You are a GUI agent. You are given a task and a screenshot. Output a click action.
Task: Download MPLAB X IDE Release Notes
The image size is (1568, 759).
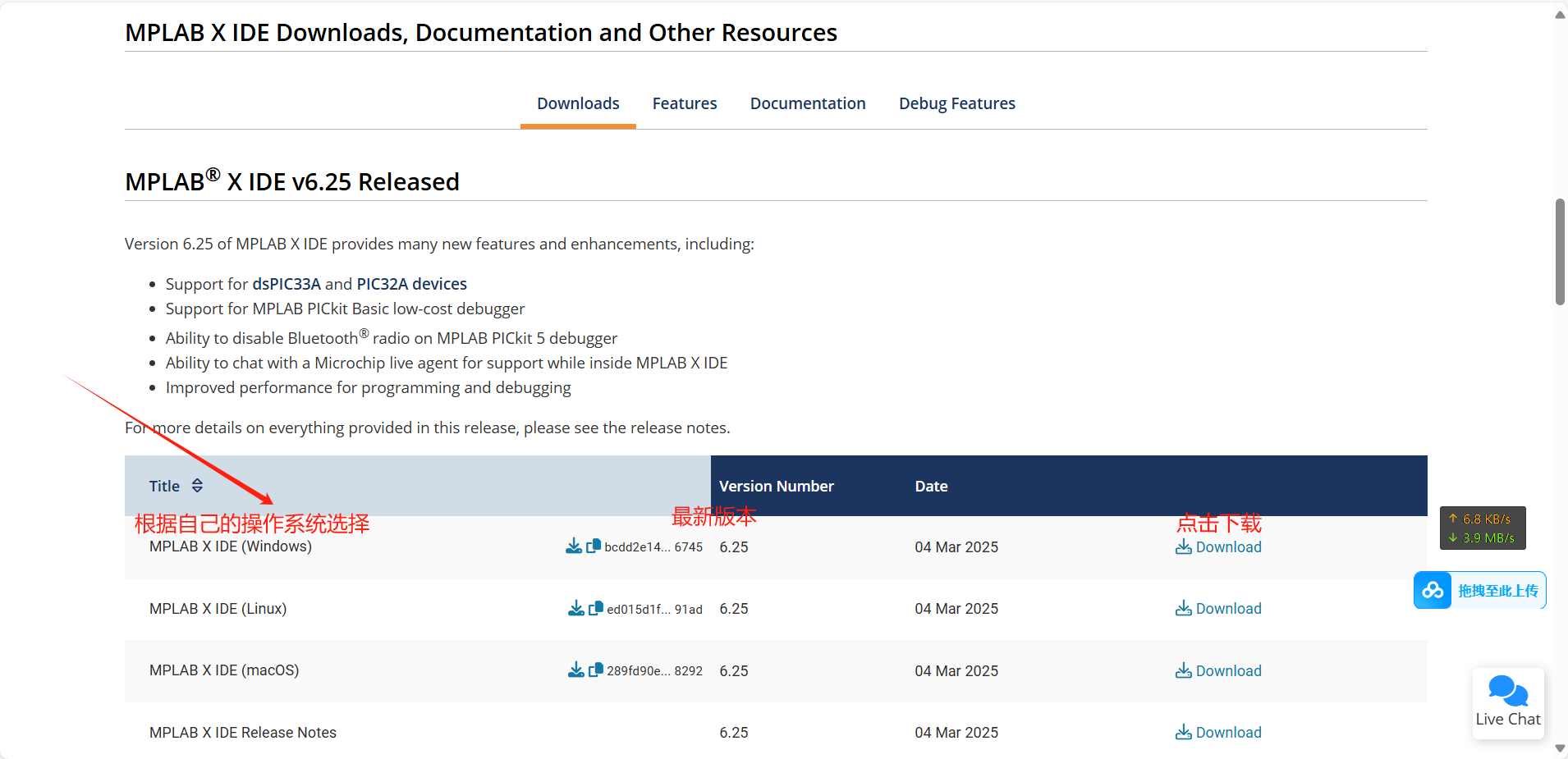pos(1228,733)
